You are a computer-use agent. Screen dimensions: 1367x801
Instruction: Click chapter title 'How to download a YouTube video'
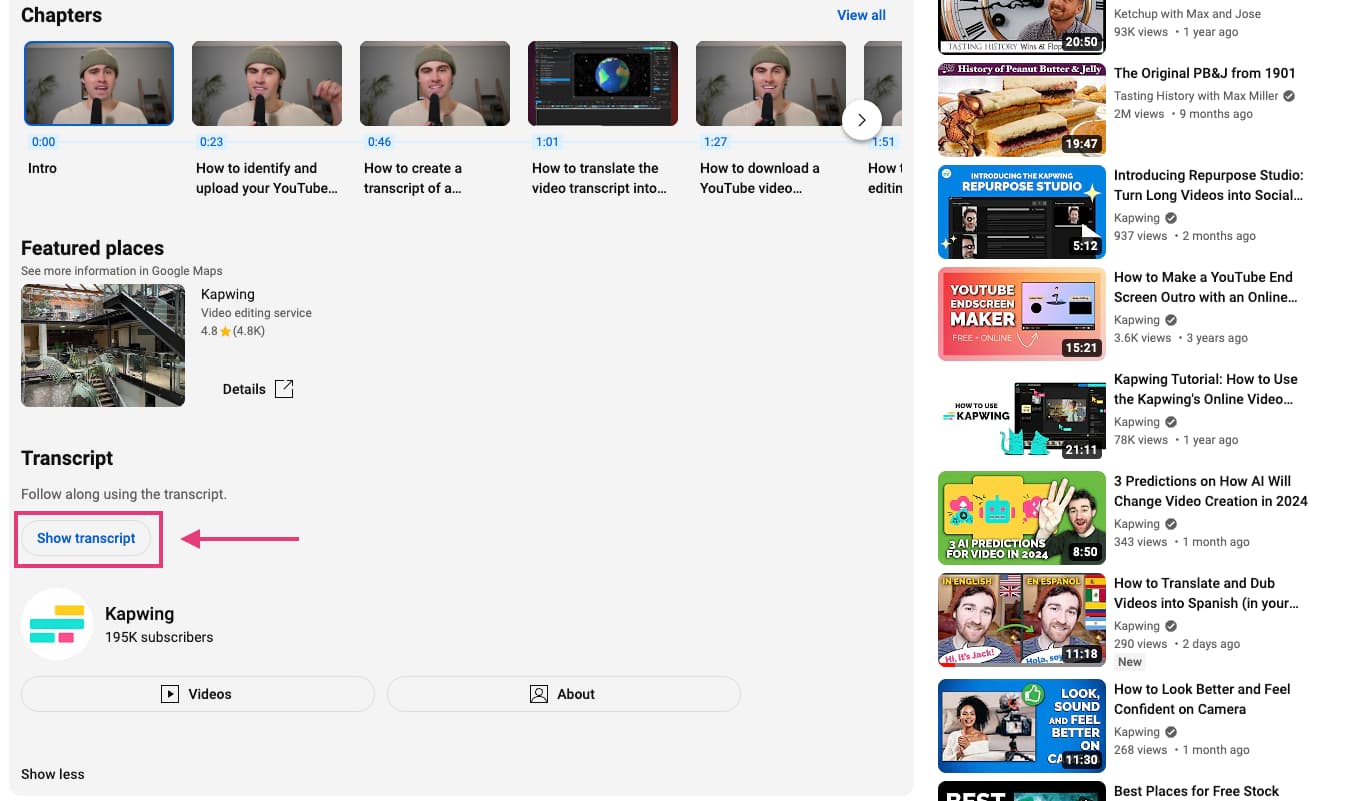coord(760,178)
